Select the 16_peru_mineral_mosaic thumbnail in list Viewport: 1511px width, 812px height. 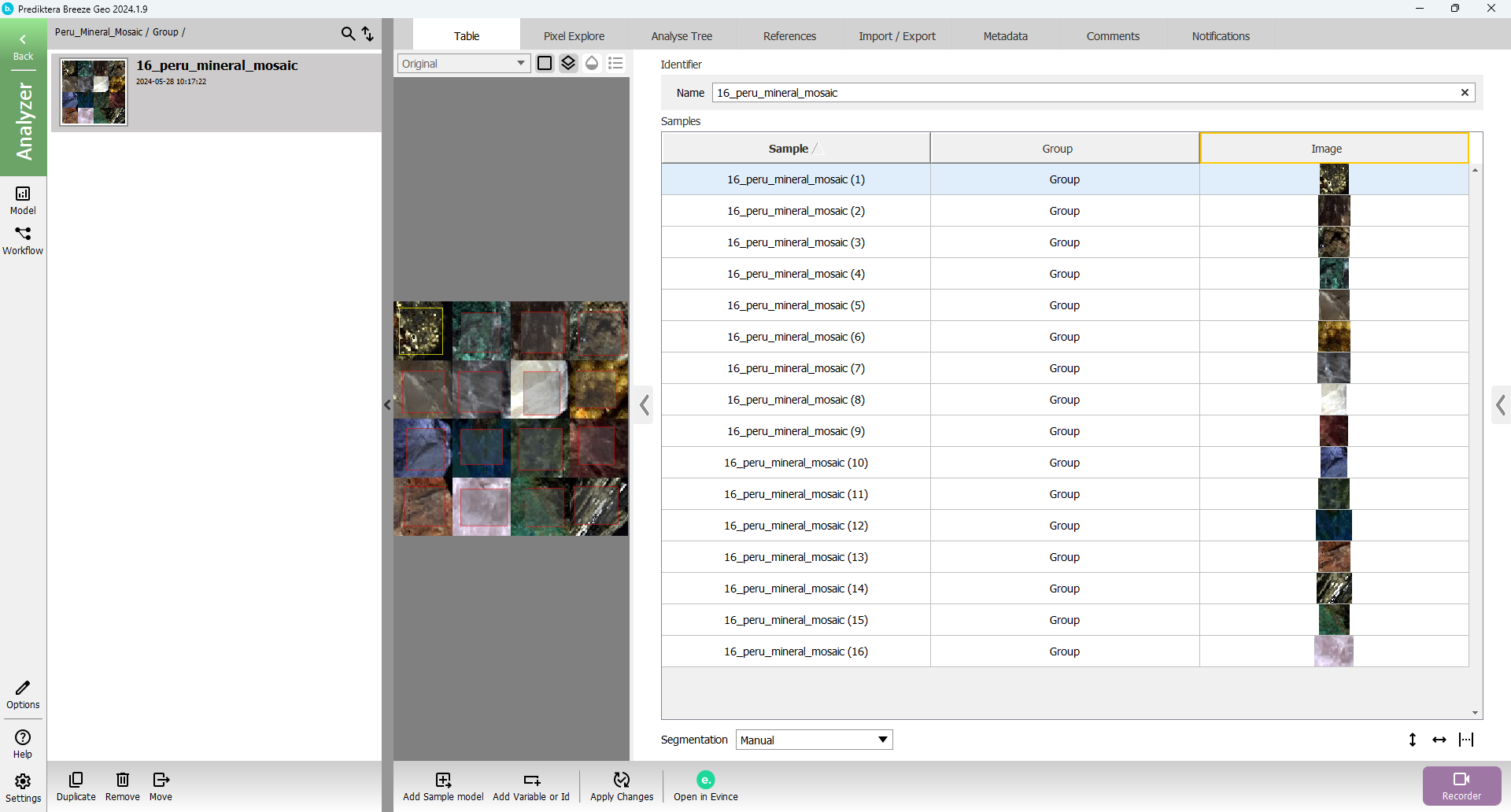pos(94,92)
